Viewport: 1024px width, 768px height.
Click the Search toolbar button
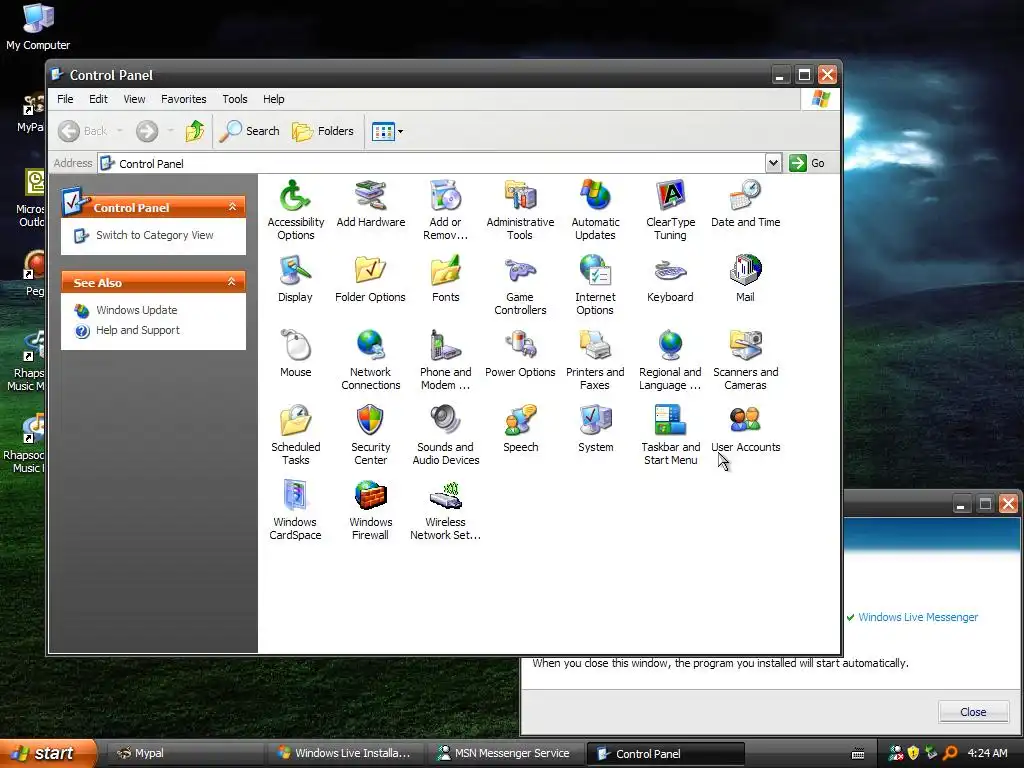tap(249, 131)
